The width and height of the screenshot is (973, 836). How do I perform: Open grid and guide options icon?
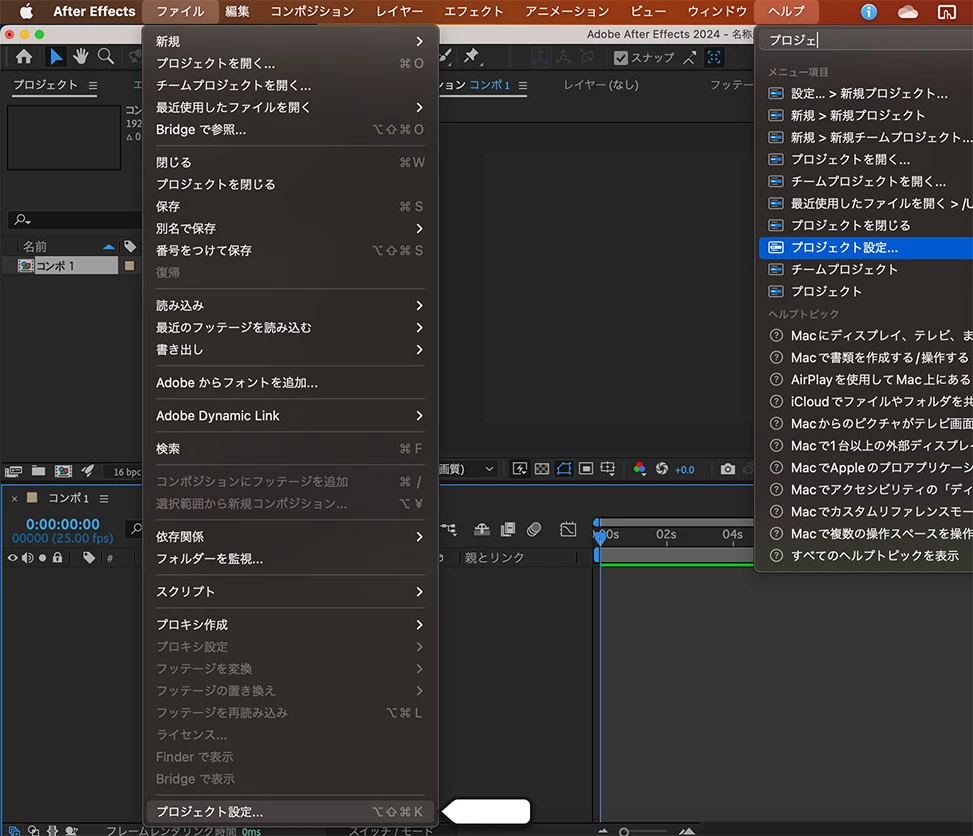point(608,469)
